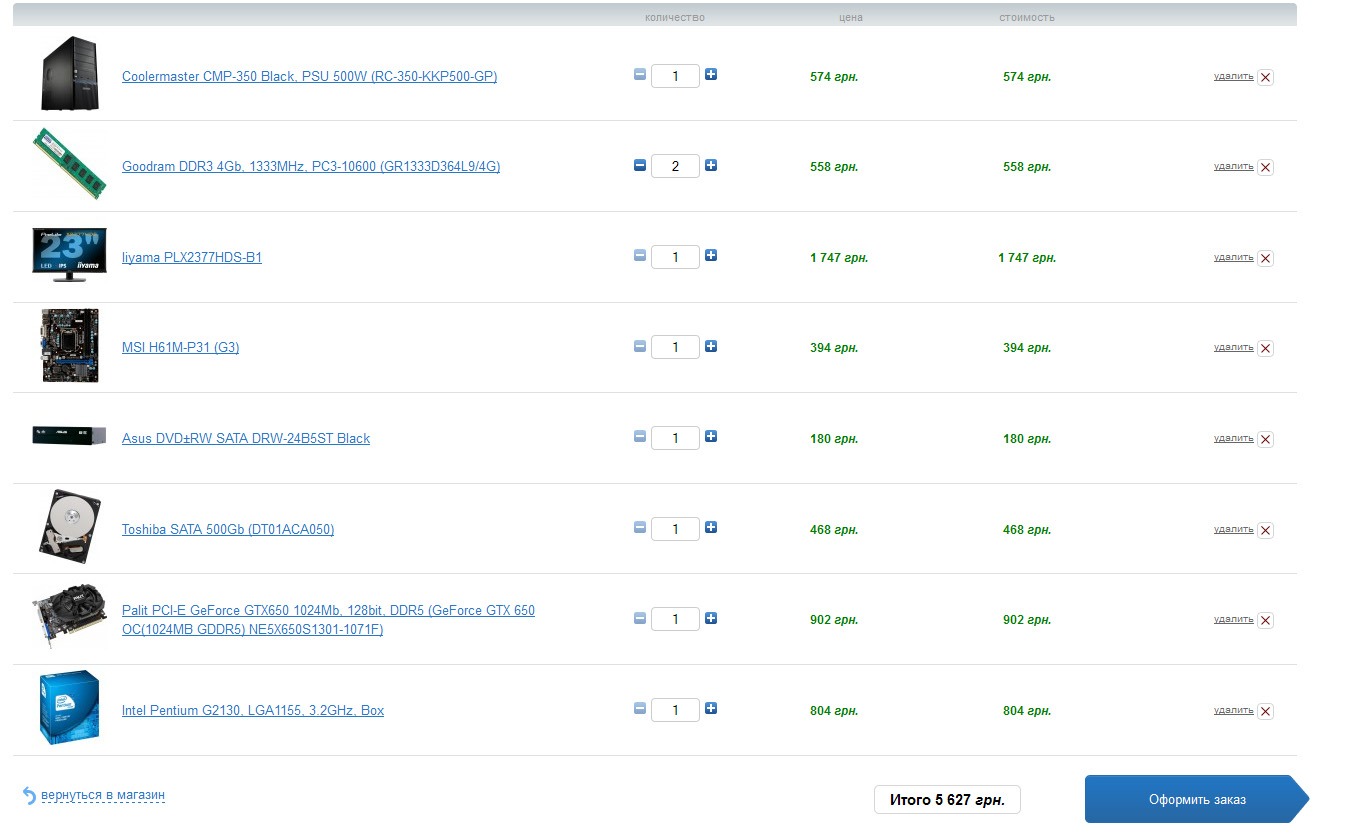
Task: Decrease quantity of Goodram DDR3 4Gb memory
Action: pyautogui.click(x=640, y=165)
